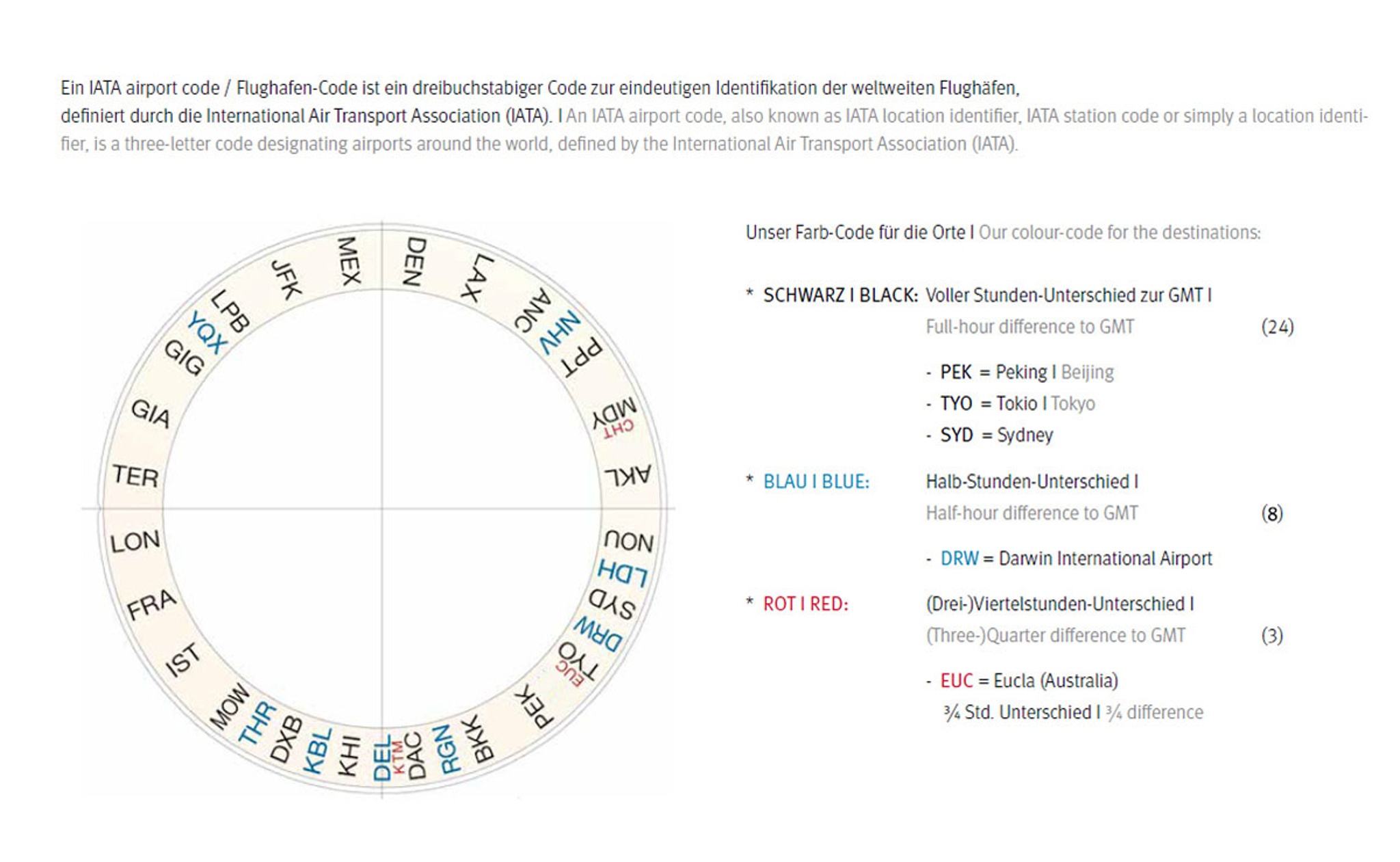Click the red CHT code on the ring
The image size is (1400, 862).
coord(619,430)
